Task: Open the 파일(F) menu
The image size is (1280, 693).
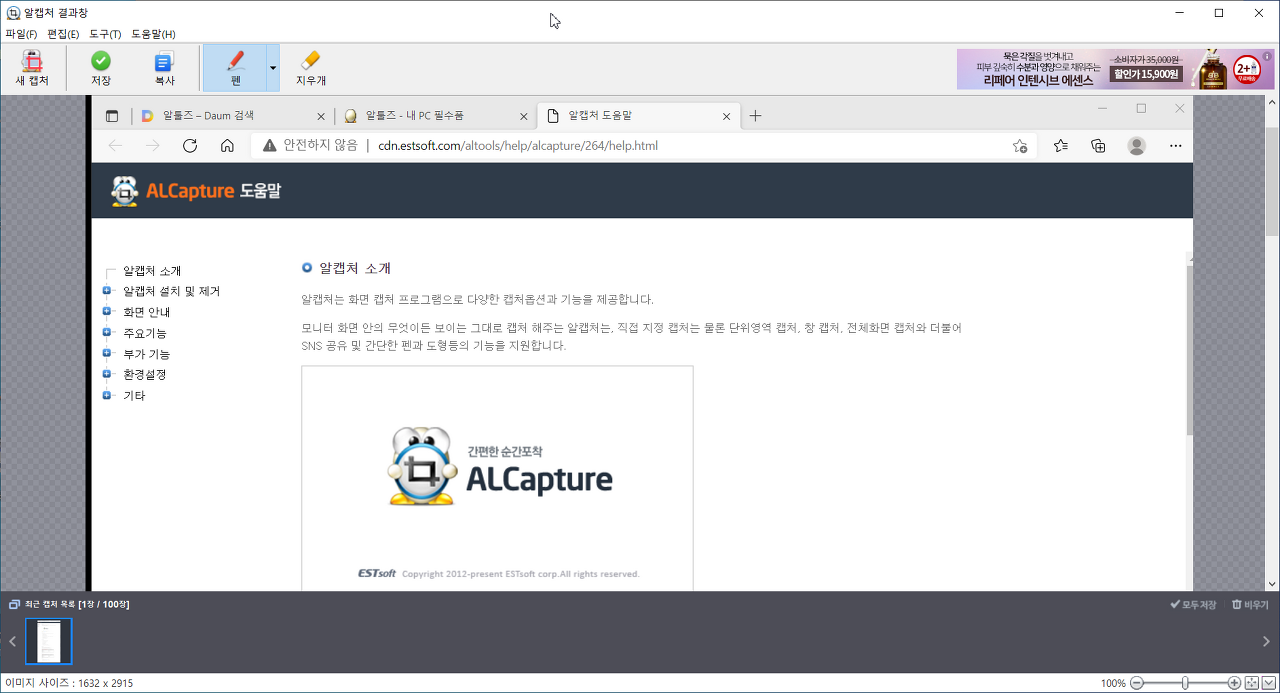Action: coord(21,34)
